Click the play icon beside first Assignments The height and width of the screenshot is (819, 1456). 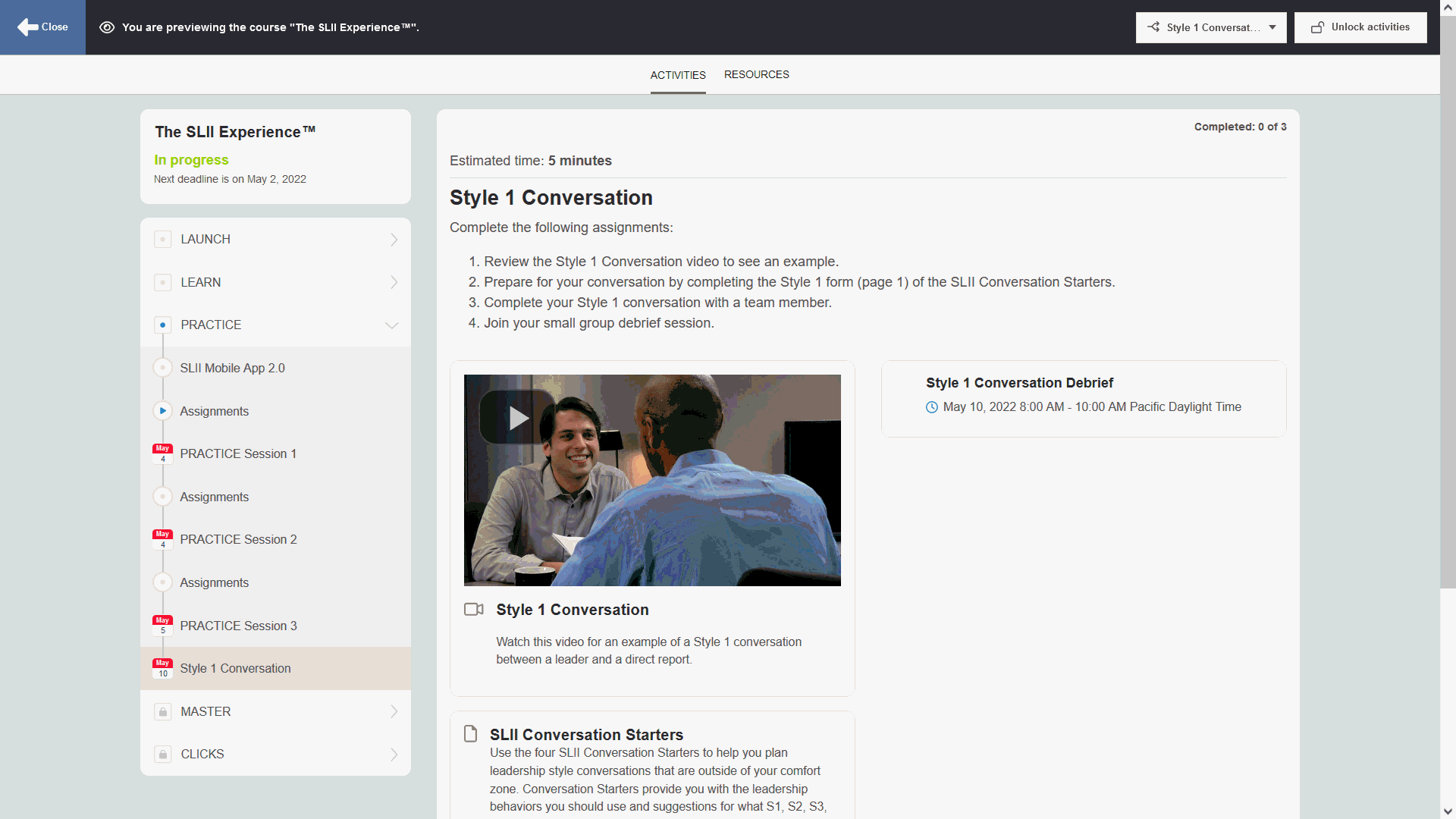pyautogui.click(x=162, y=411)
